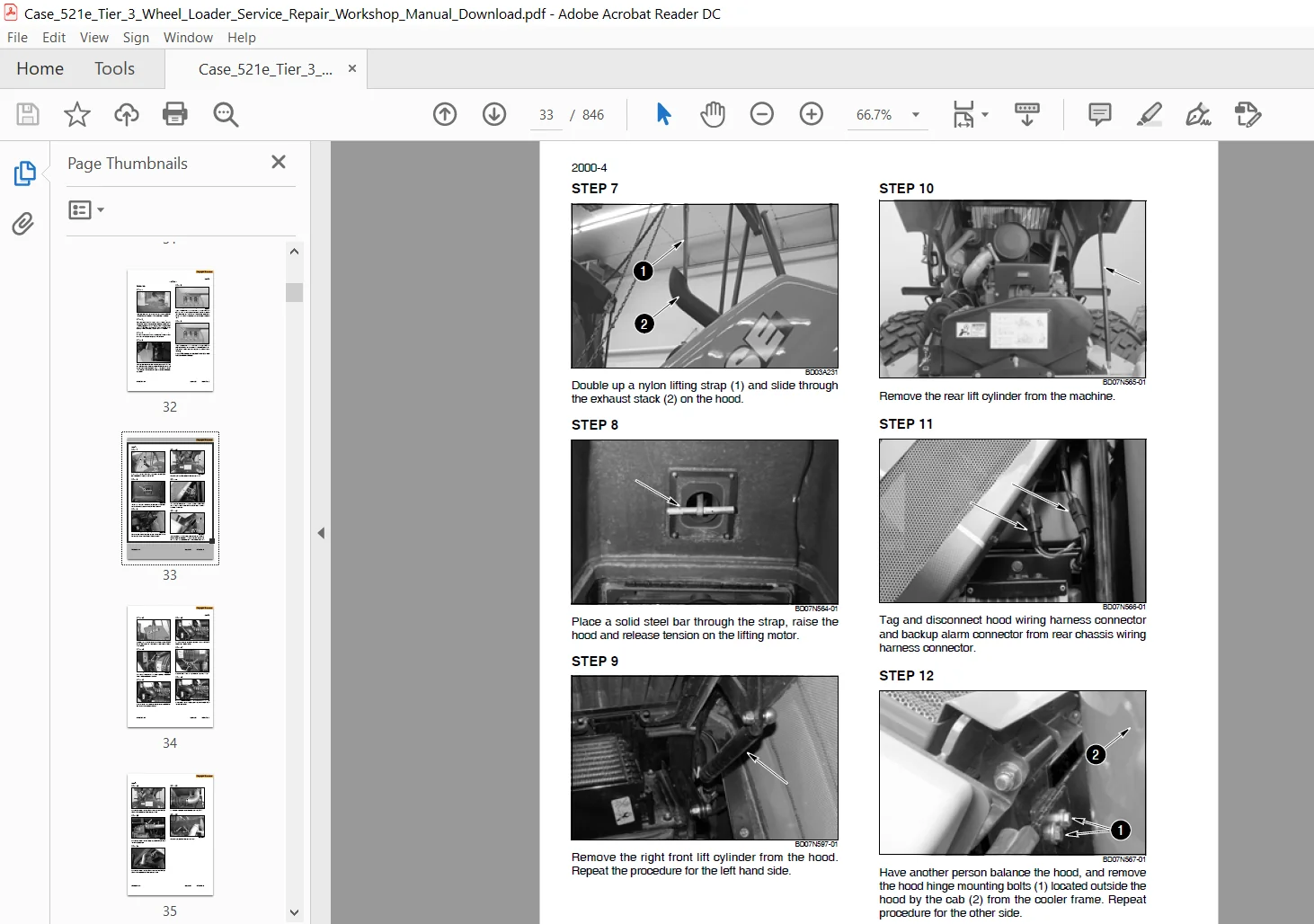This screenshot has width=1314, height=924.
Task: Click the STEP 7 heading text
Action: click(x=595, y=189)
